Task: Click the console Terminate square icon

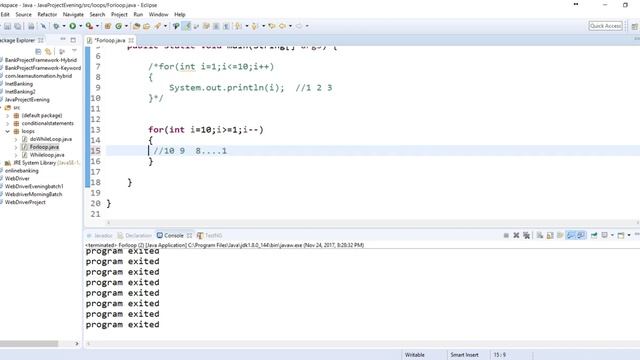Action: (506, 236)
